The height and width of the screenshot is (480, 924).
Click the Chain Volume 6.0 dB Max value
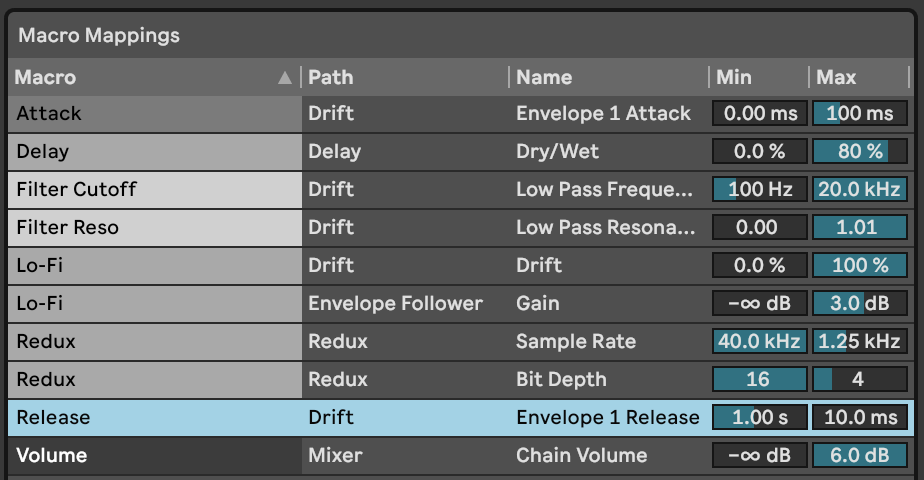[x=860, y=455]
